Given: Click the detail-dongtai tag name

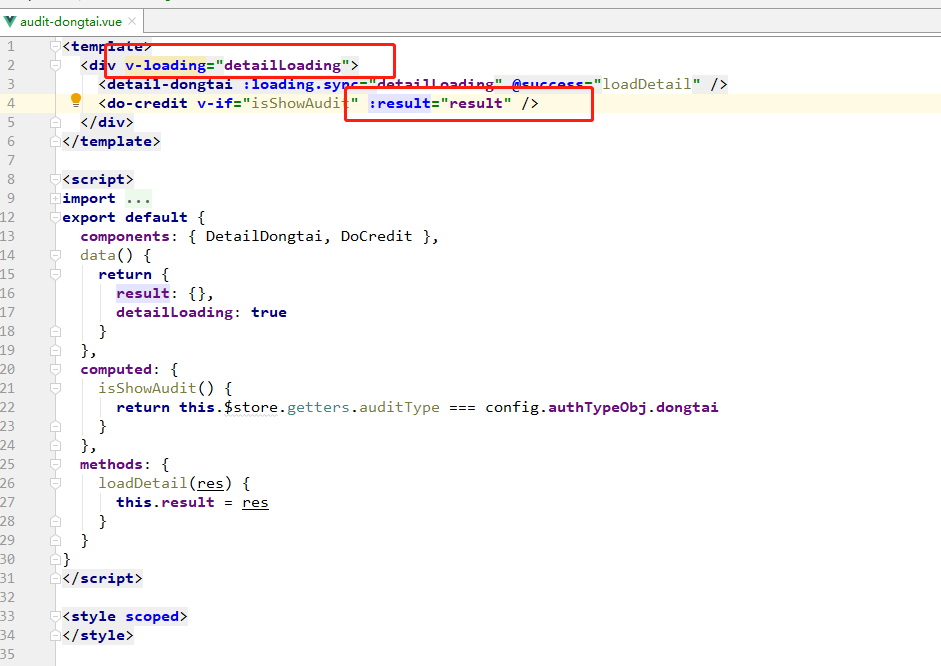Looking at the screenshot, I should (x=170, y=85).
